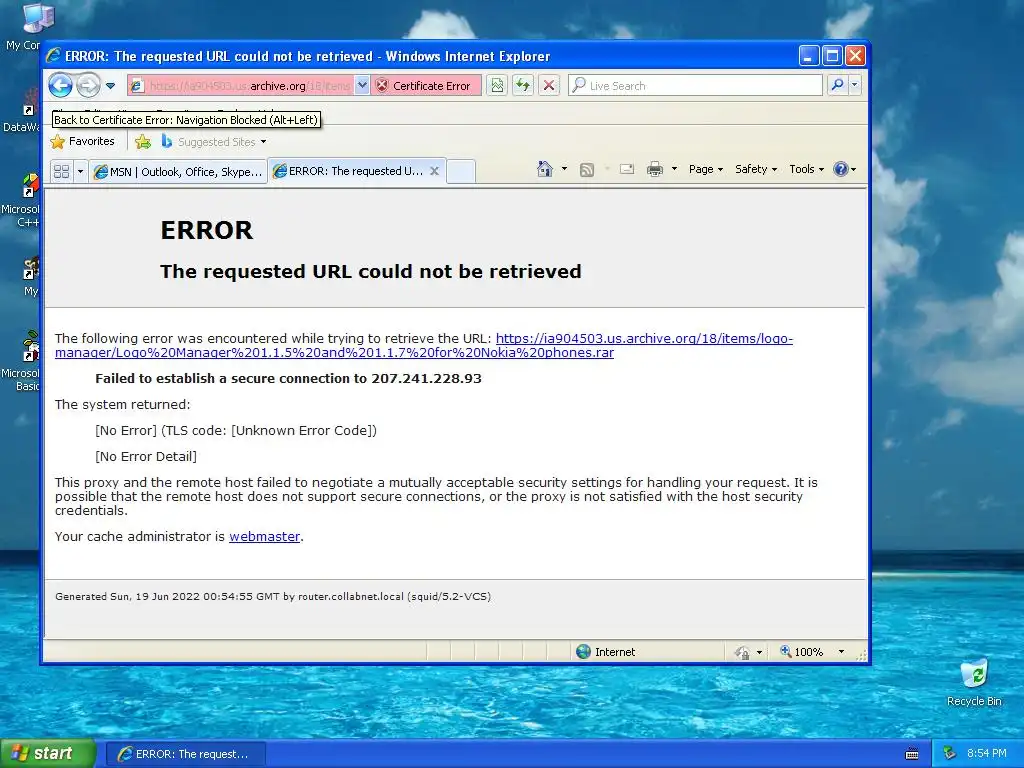The width and height of the screenshot is (1024, 768).
Task: Expand the Home button dropdown arrow
Action: (564, 169)
